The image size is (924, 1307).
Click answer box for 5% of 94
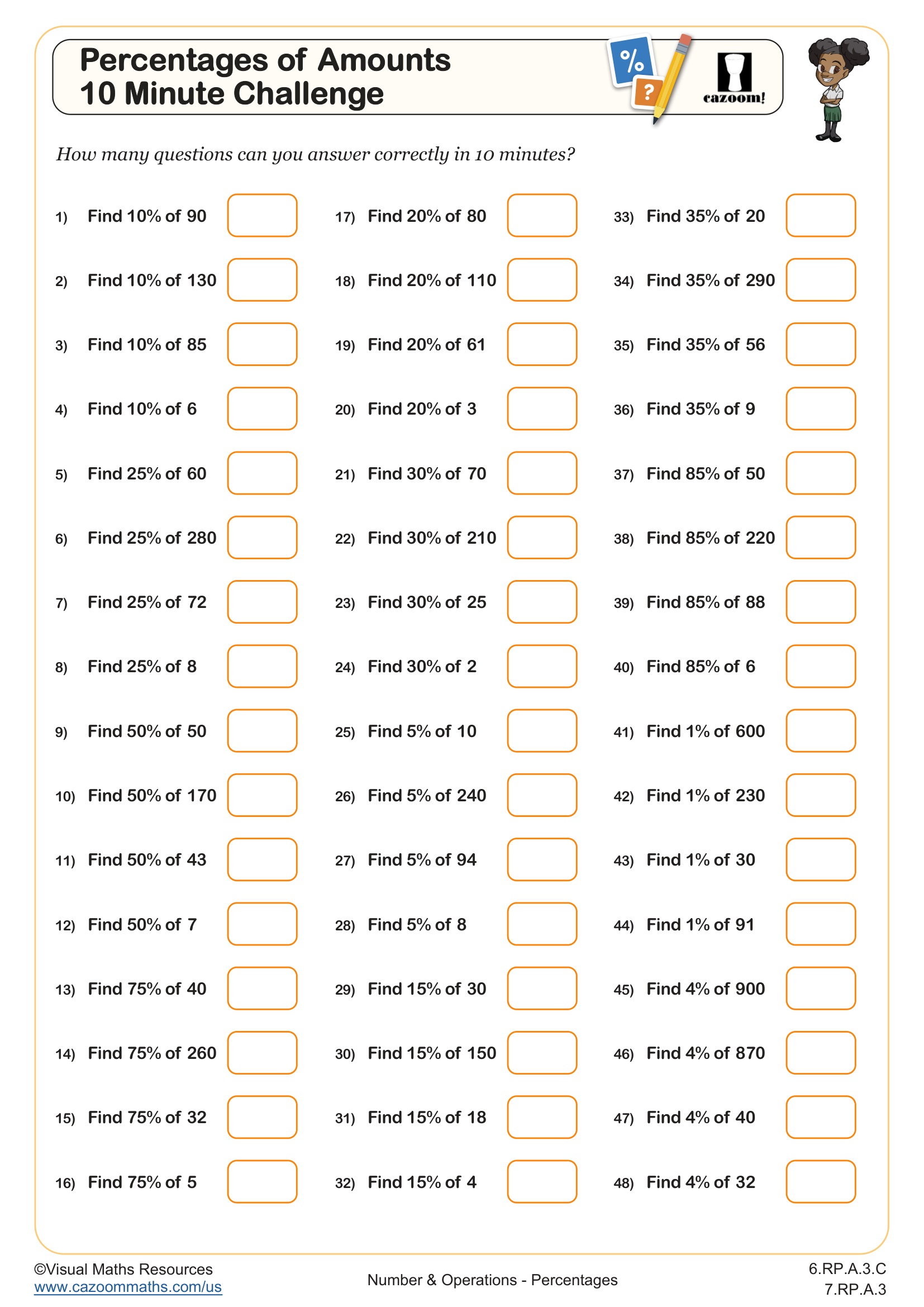[542, 859]
